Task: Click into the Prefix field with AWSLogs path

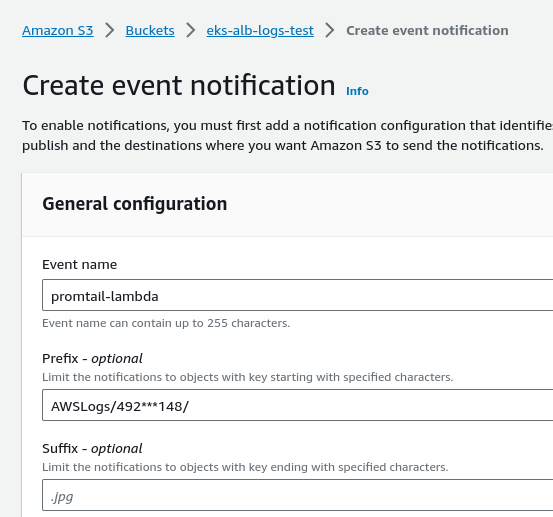Action: 297,405
